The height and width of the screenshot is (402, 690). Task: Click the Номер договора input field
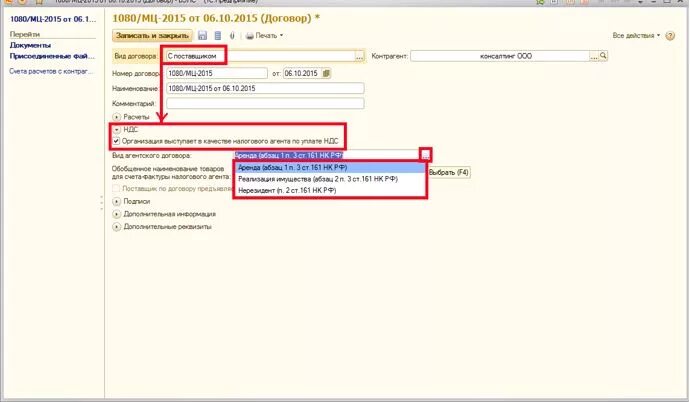217,73
